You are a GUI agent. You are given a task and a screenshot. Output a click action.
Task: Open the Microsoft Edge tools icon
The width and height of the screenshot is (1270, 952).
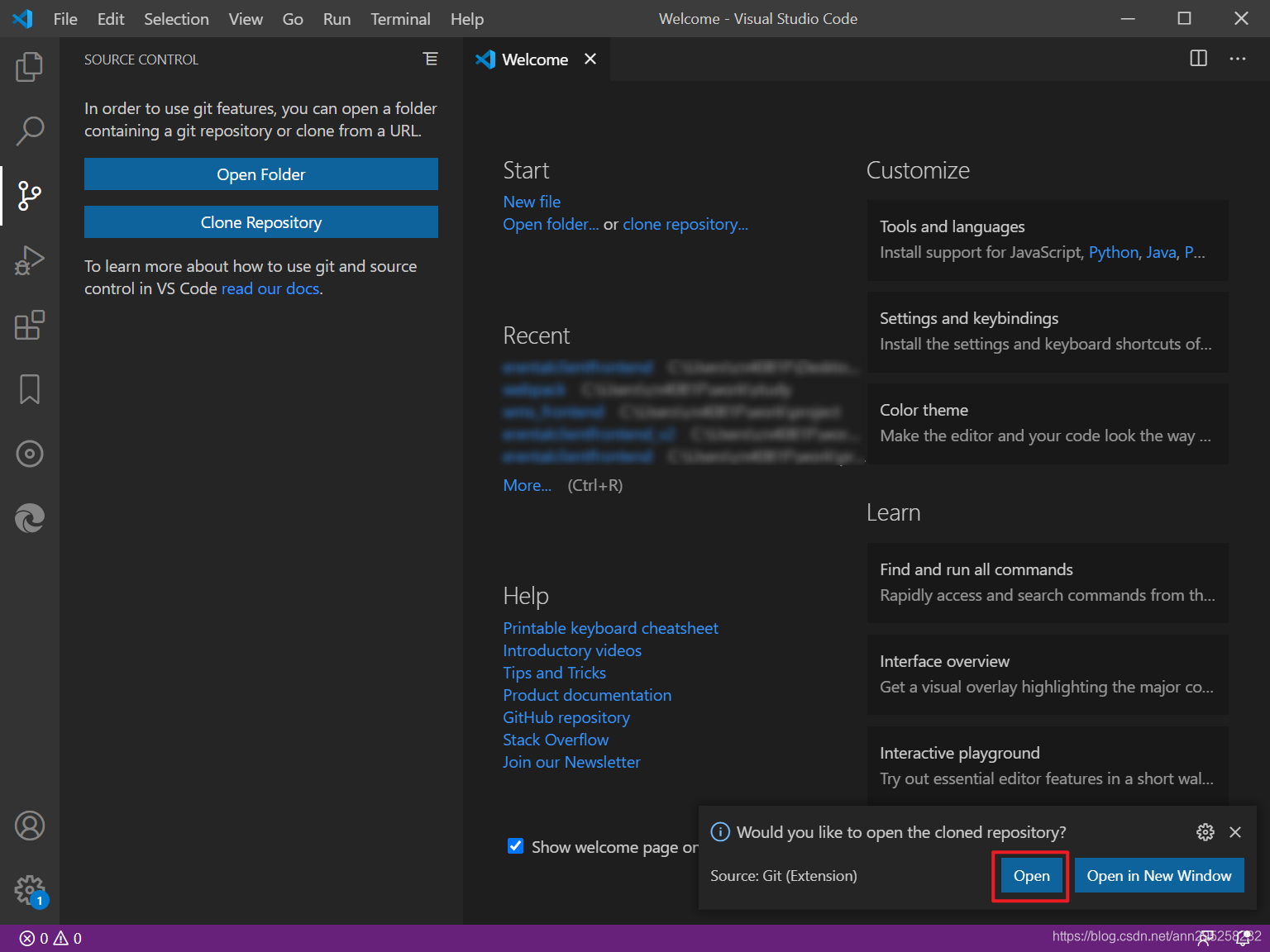(30, 518)
